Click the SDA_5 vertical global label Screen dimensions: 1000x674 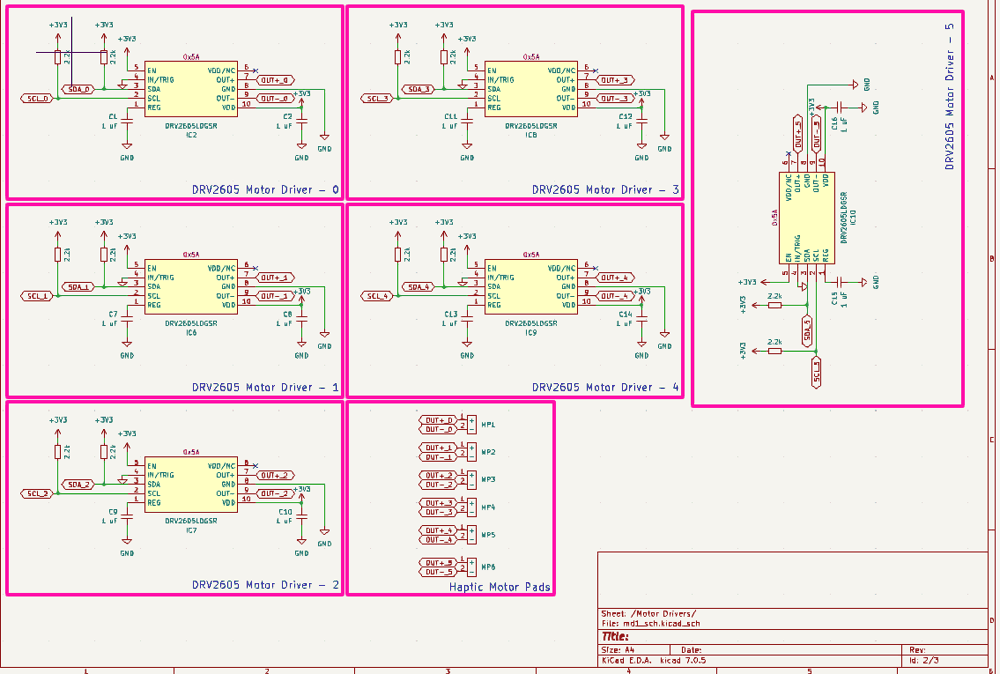coord(807,330)
